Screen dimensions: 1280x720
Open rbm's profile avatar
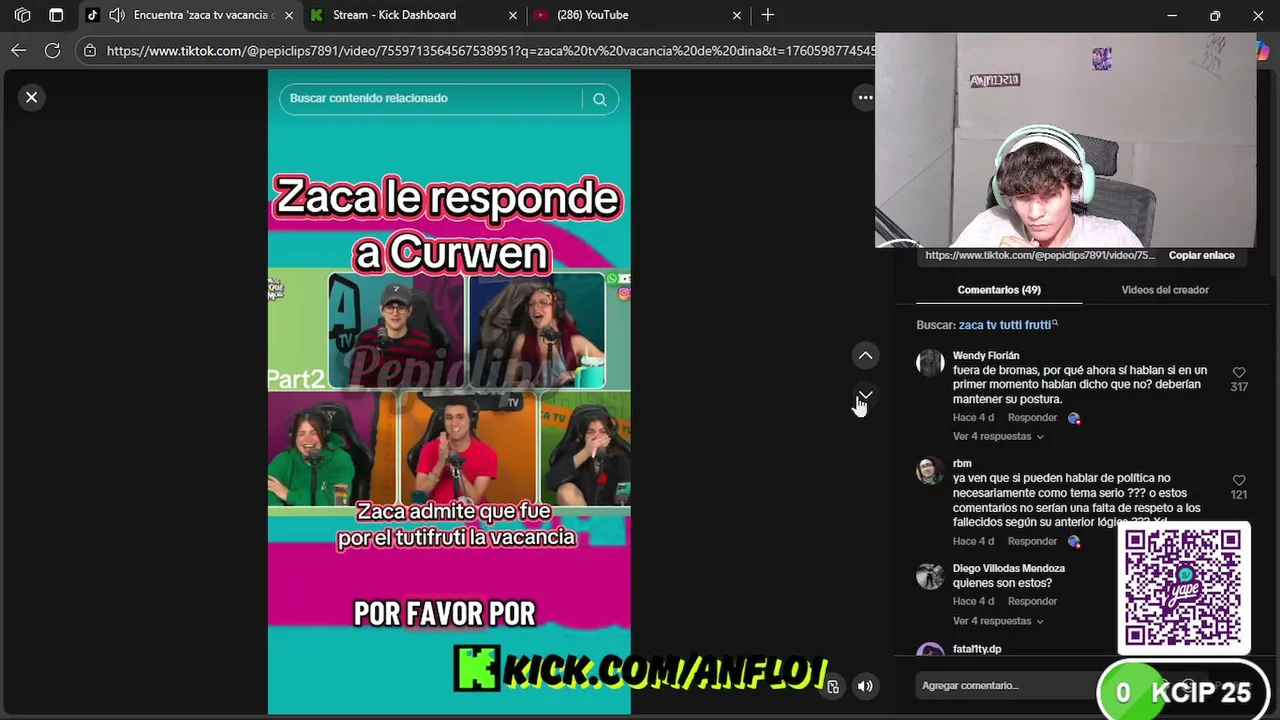coord(930,470)
